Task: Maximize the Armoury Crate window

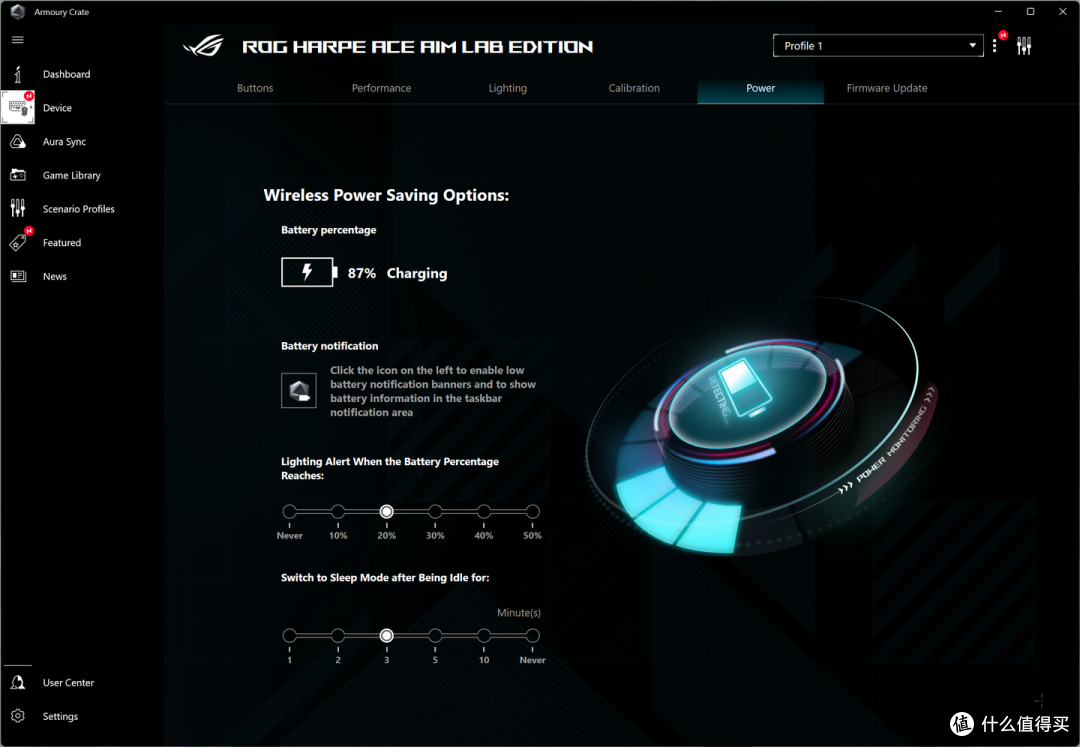Action: pos(1030,12)
